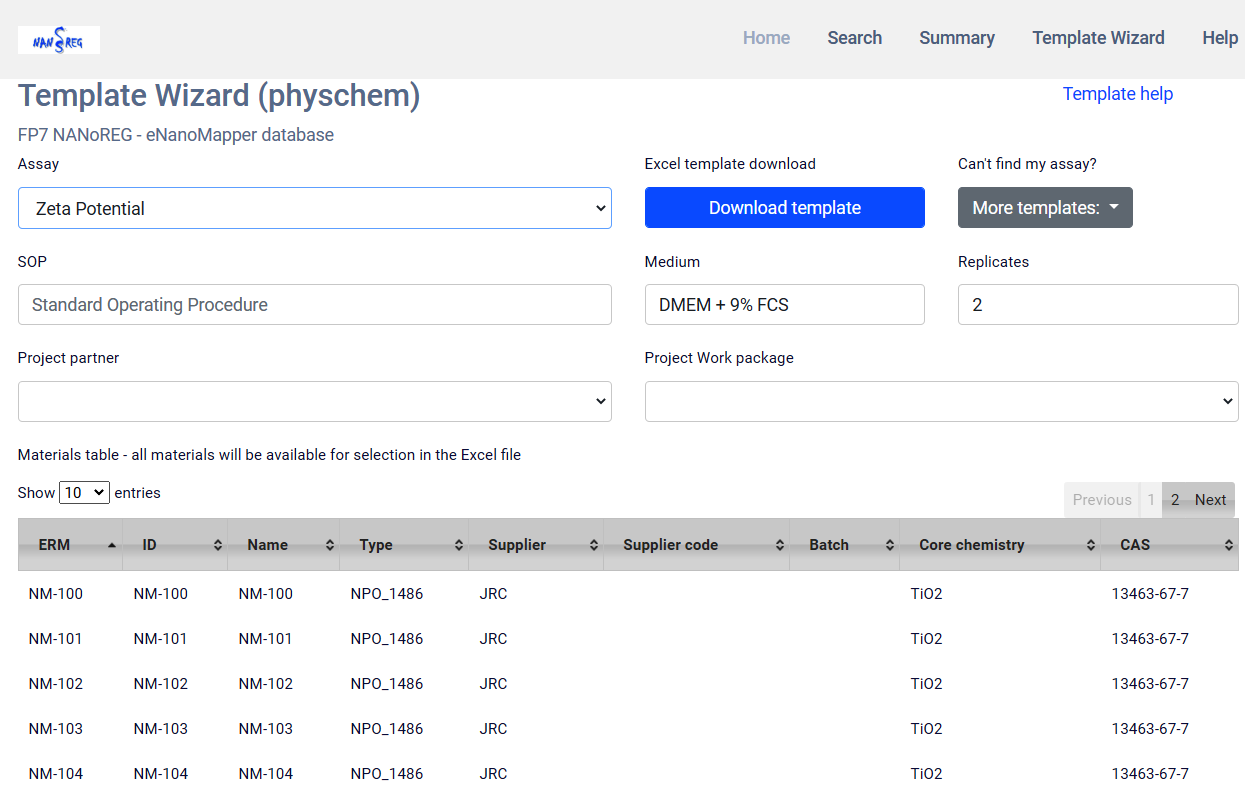Viewport: 1245px width, 788px height.
Task: Click the Medium field with DMEM + 9% FCS
Action: [785, 305]
